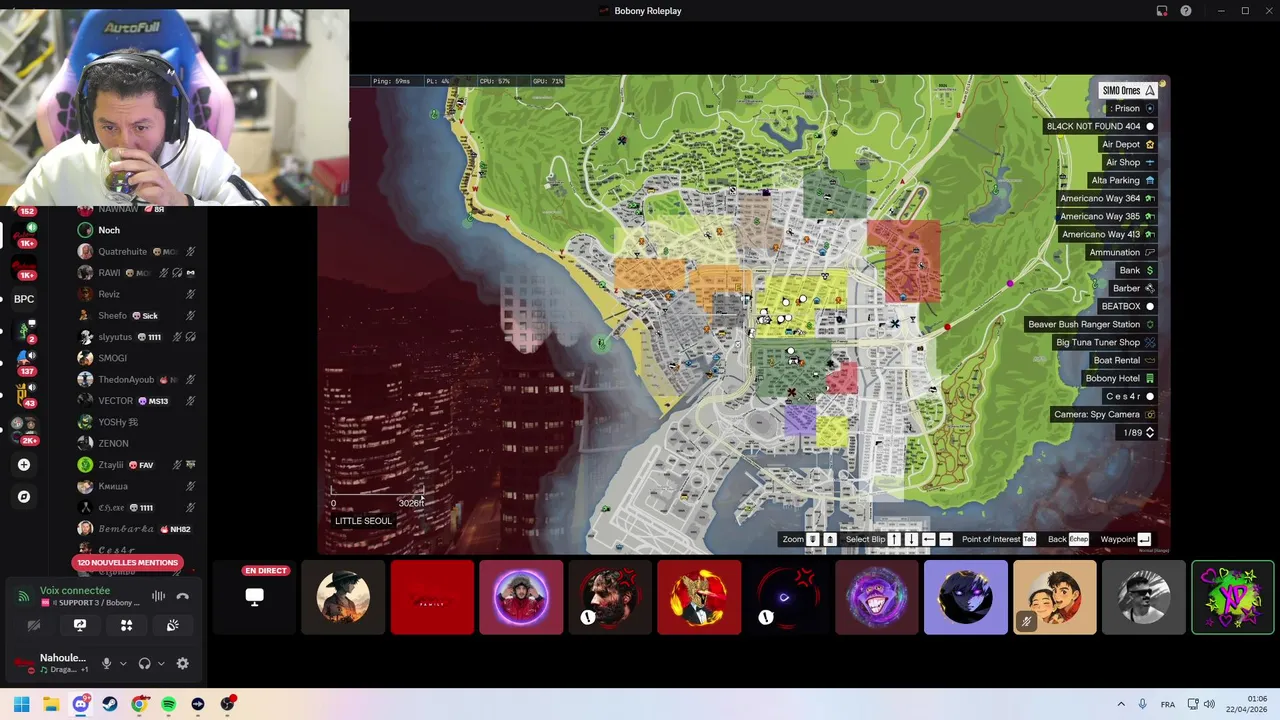Select Americano Way 413 legend entry

1108,234
